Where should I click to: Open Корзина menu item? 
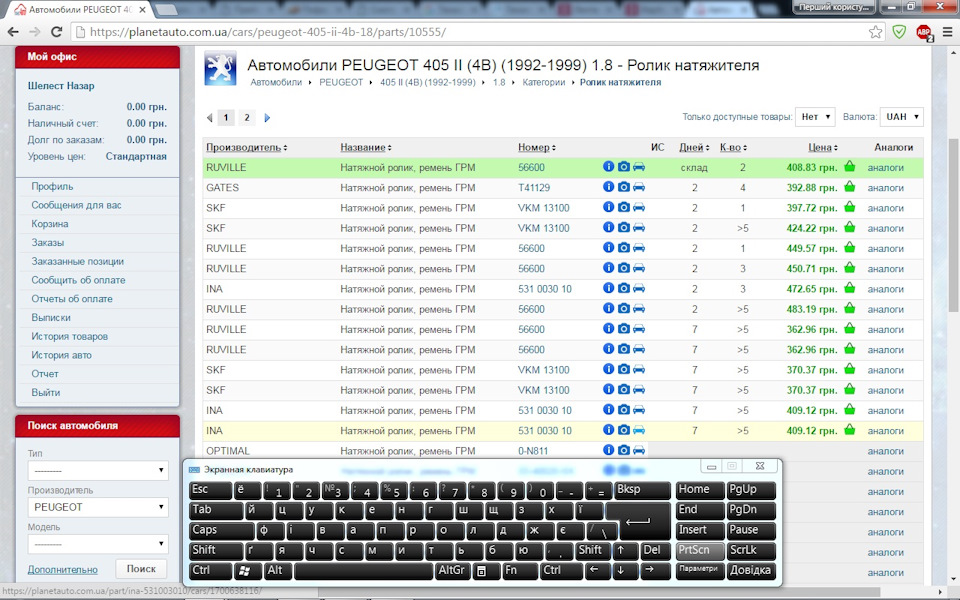[x=50, y=223]
